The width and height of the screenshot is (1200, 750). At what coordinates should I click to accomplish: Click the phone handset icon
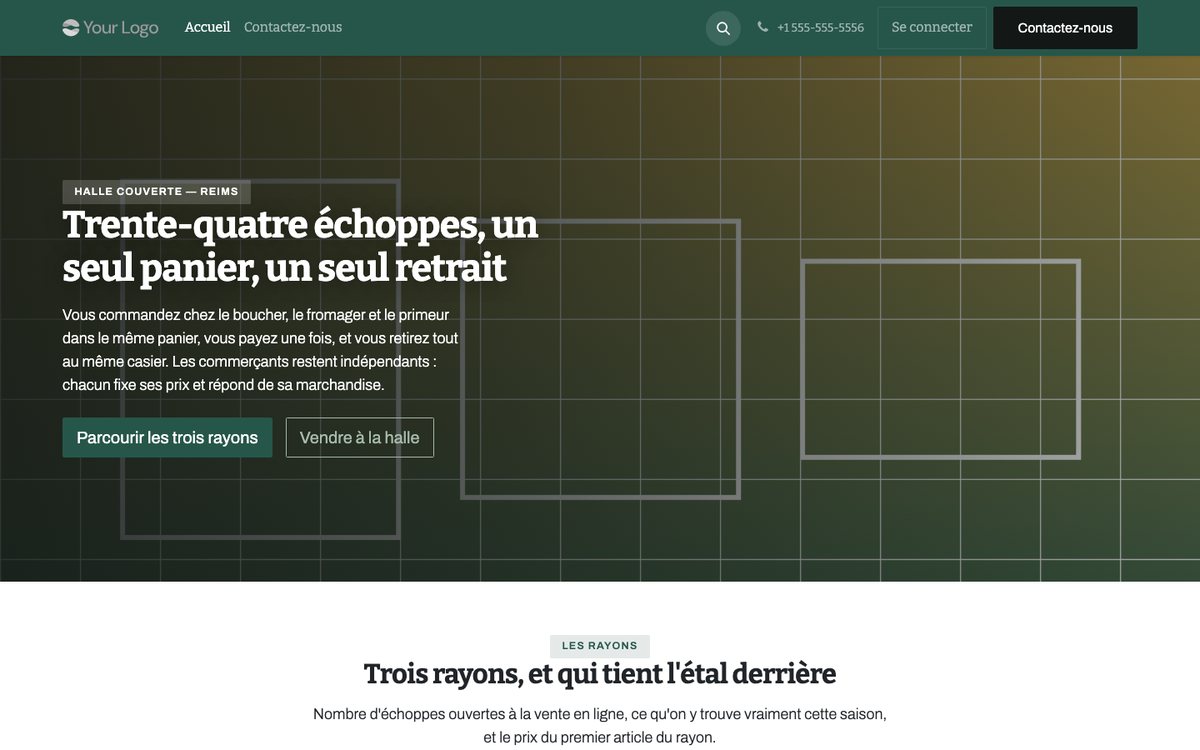pyautogui.click(x=763, y=27)
